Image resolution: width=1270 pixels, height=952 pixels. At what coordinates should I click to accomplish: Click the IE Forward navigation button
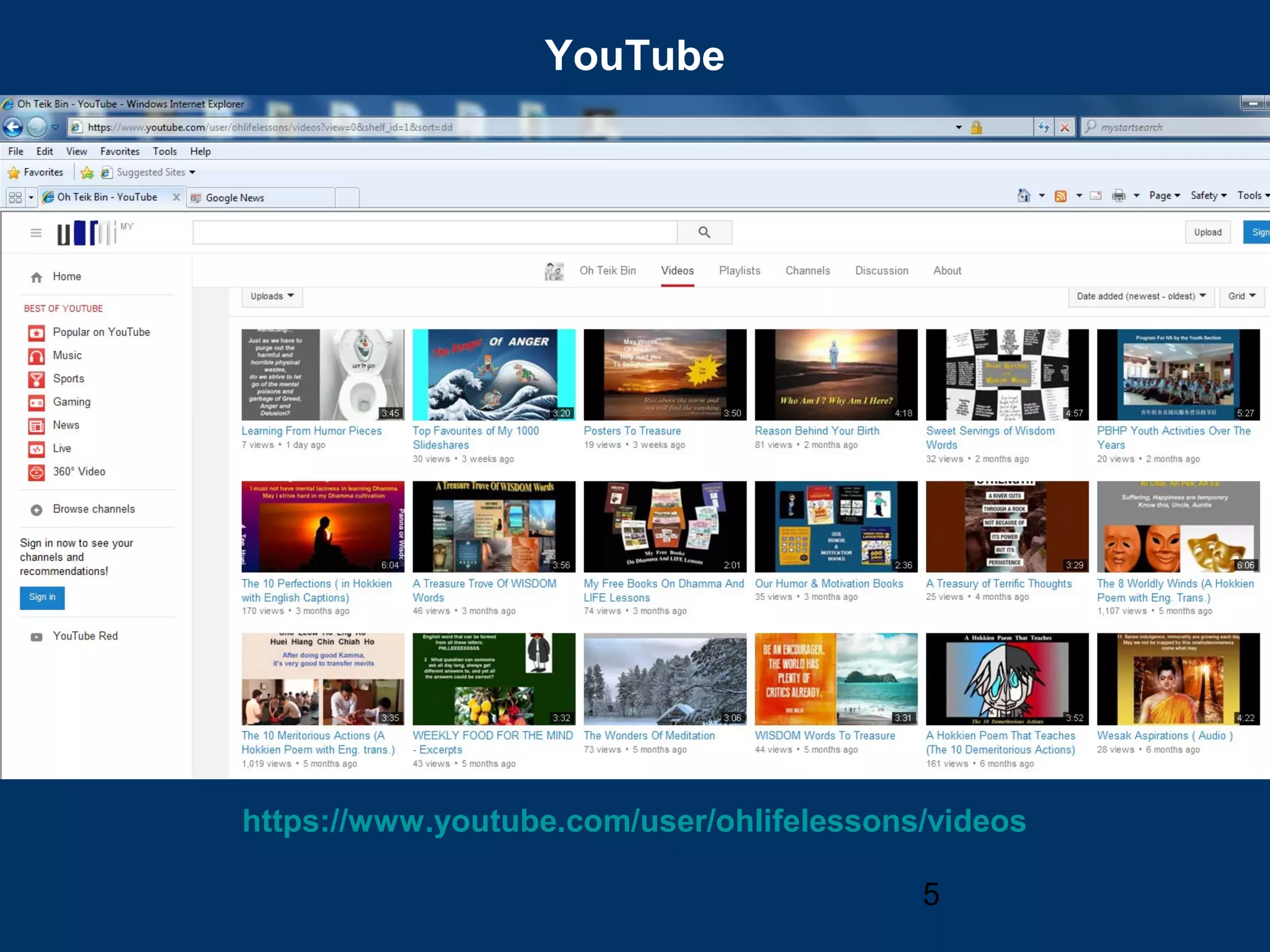click(x=37, y=127)
